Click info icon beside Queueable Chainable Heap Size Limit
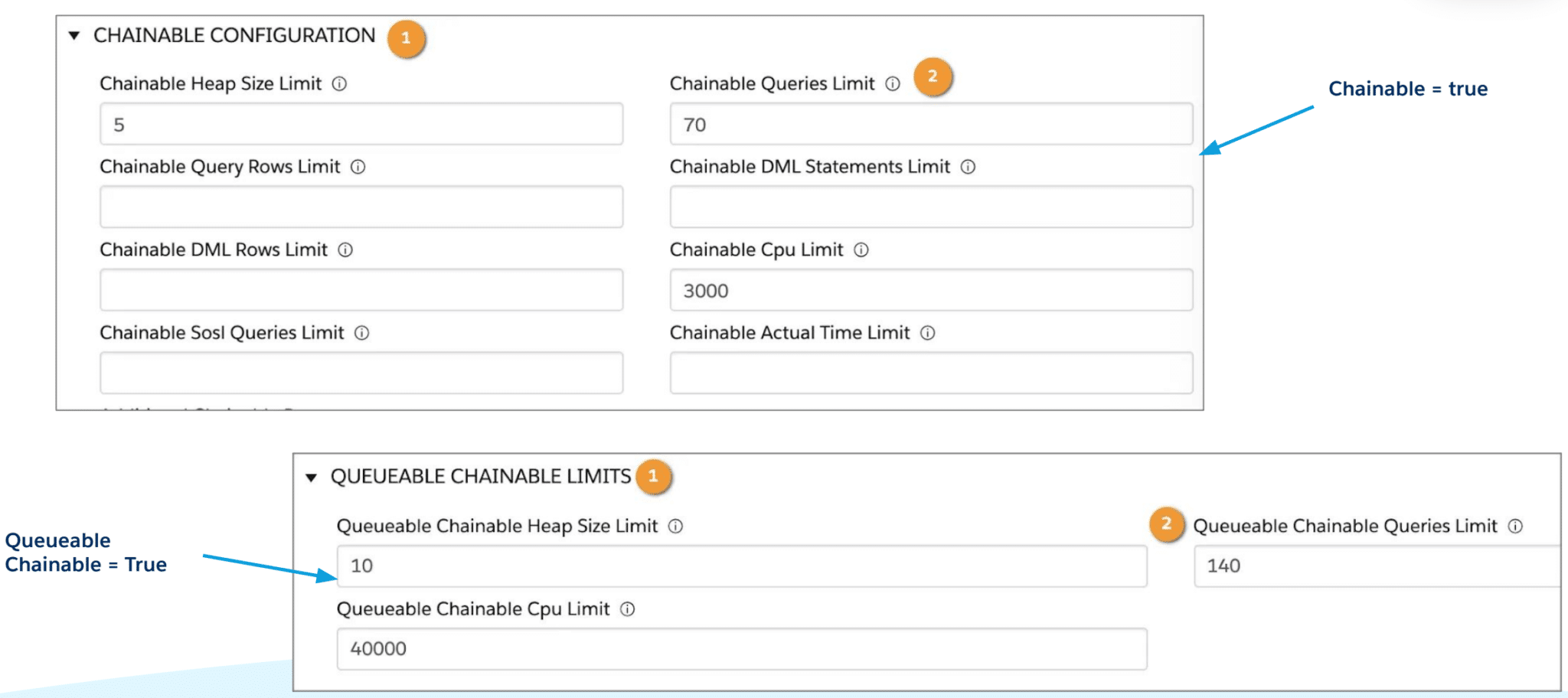This screenshot has height=698, width=1568. [676, 527]
